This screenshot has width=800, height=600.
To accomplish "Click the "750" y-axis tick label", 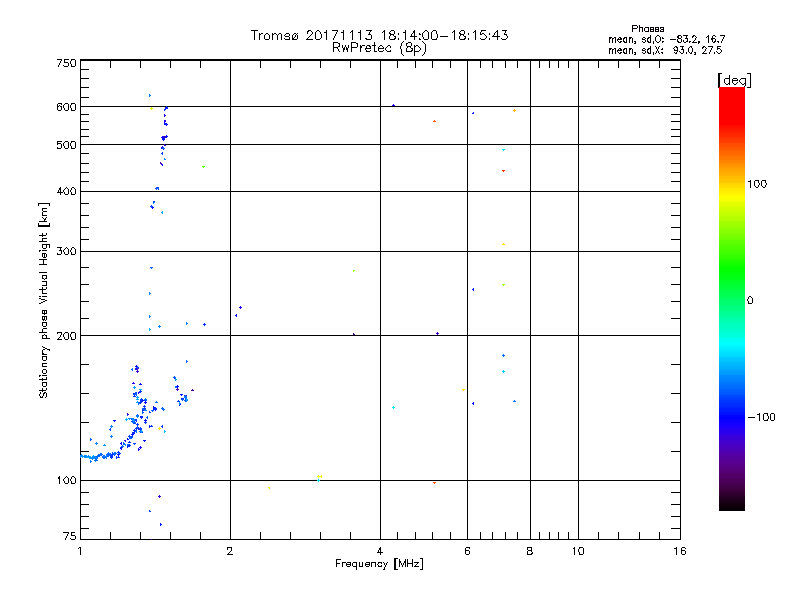I will click(x=66, y=63).
